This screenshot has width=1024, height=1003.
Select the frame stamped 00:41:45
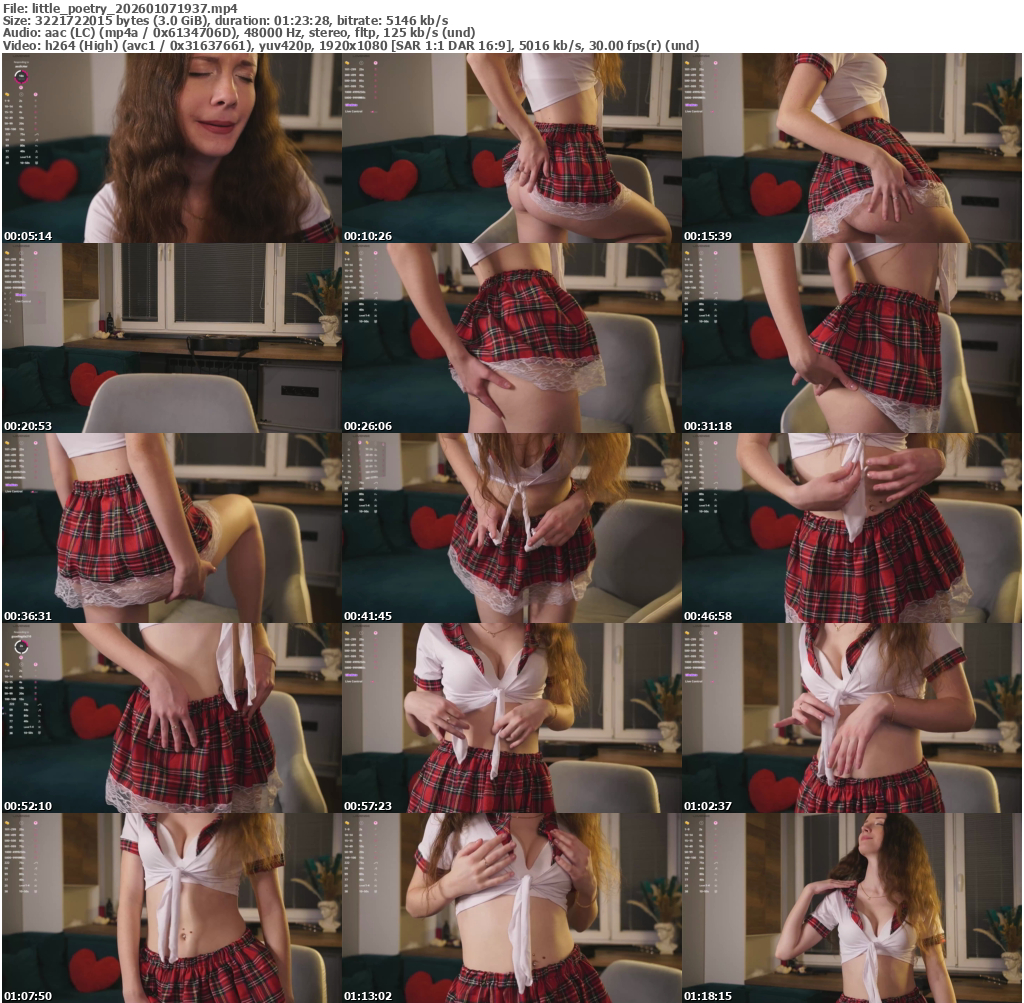pyautogui.click(x=510, y=528)
